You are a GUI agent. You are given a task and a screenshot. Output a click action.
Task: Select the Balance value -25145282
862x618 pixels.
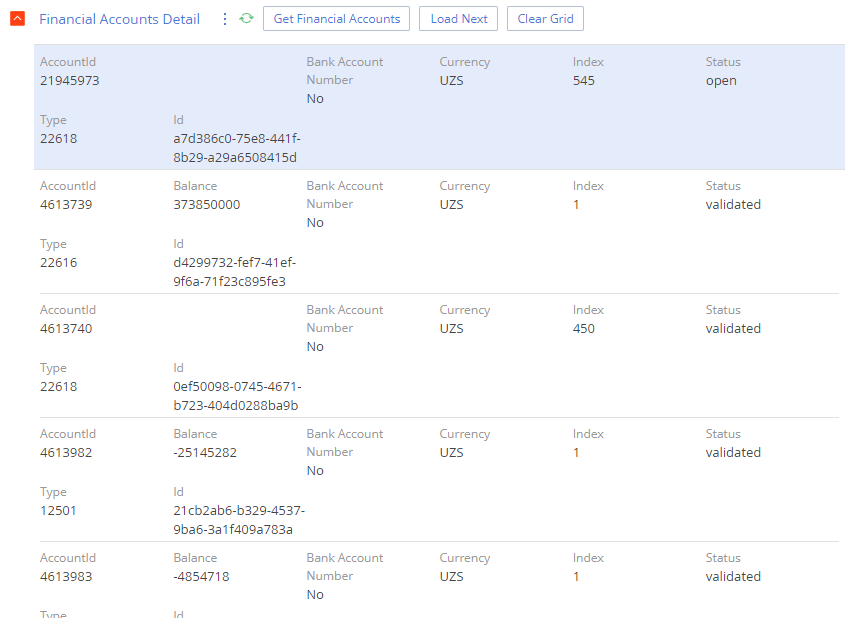coord(205,453)
